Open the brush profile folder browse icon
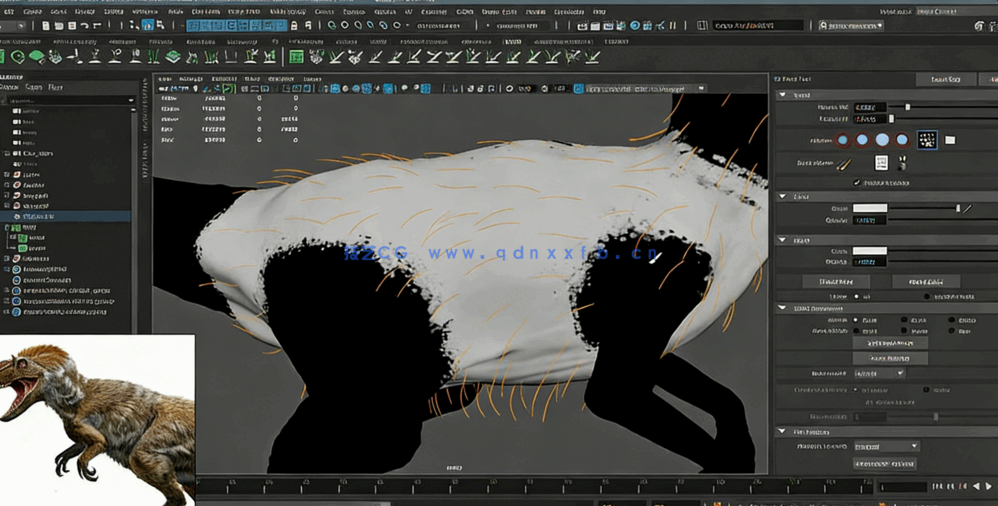The image size is (998, 506). pos(950,140)
